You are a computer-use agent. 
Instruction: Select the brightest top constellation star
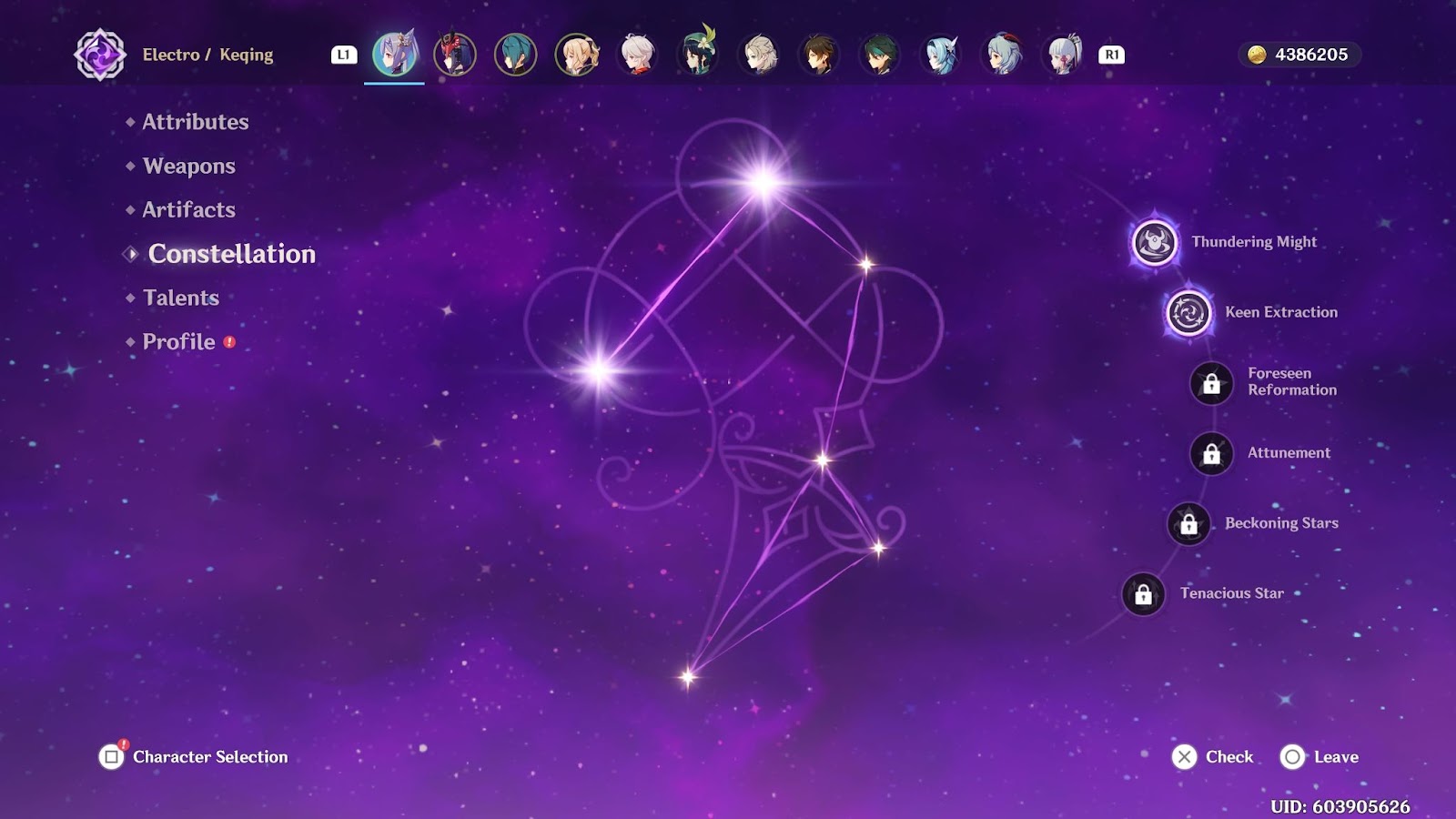point(763,182)
